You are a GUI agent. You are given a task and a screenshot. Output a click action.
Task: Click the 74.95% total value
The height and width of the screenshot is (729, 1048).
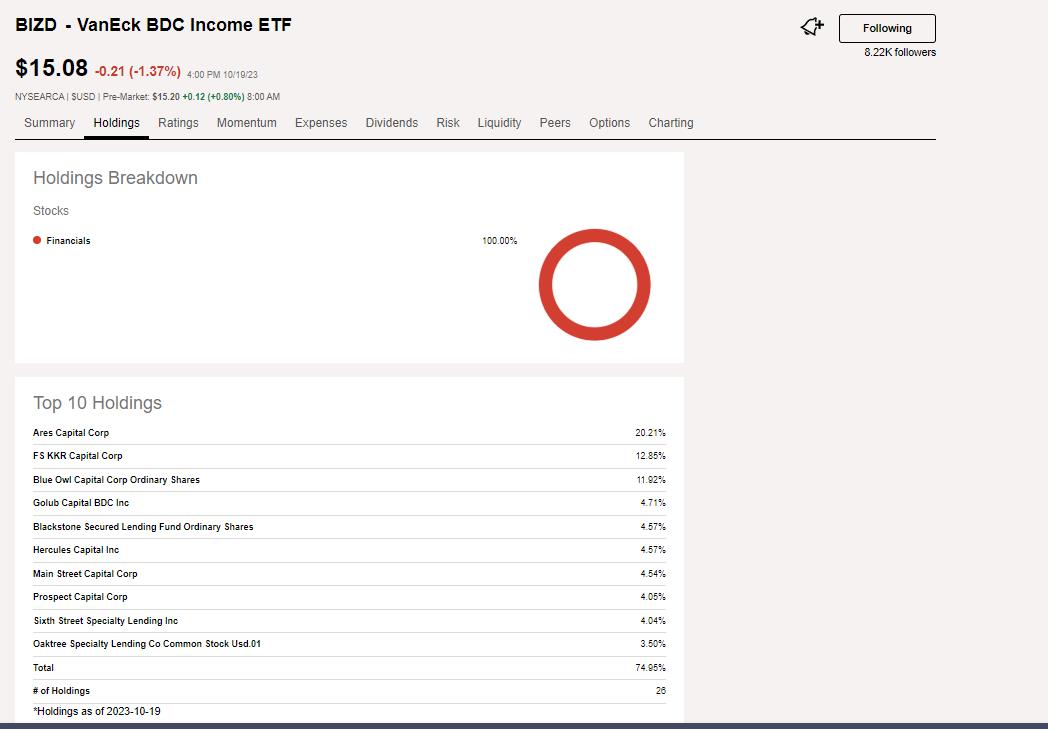click(x=650, y=668)
